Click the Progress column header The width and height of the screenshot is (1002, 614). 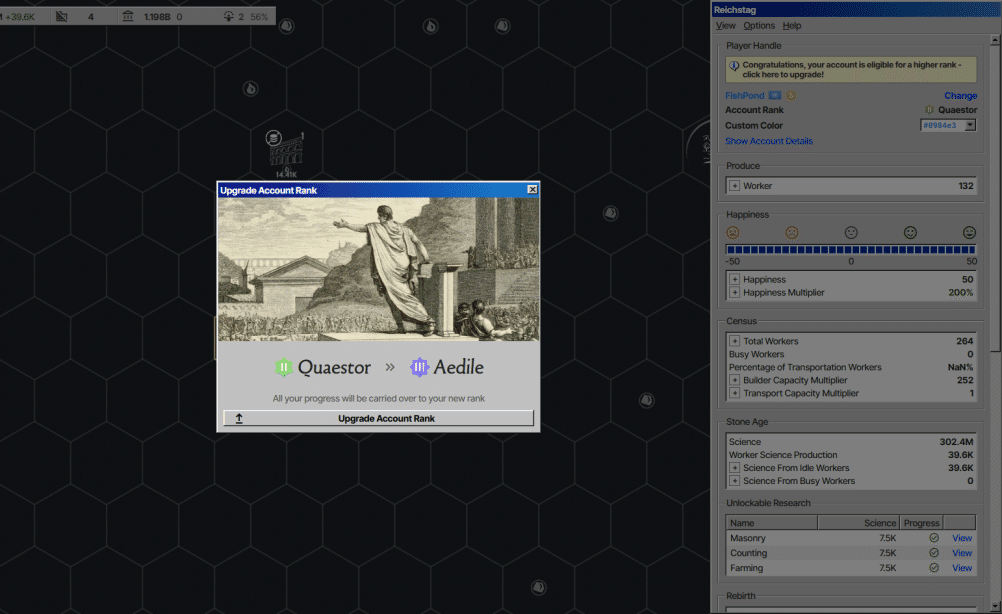tap(921, 523)
